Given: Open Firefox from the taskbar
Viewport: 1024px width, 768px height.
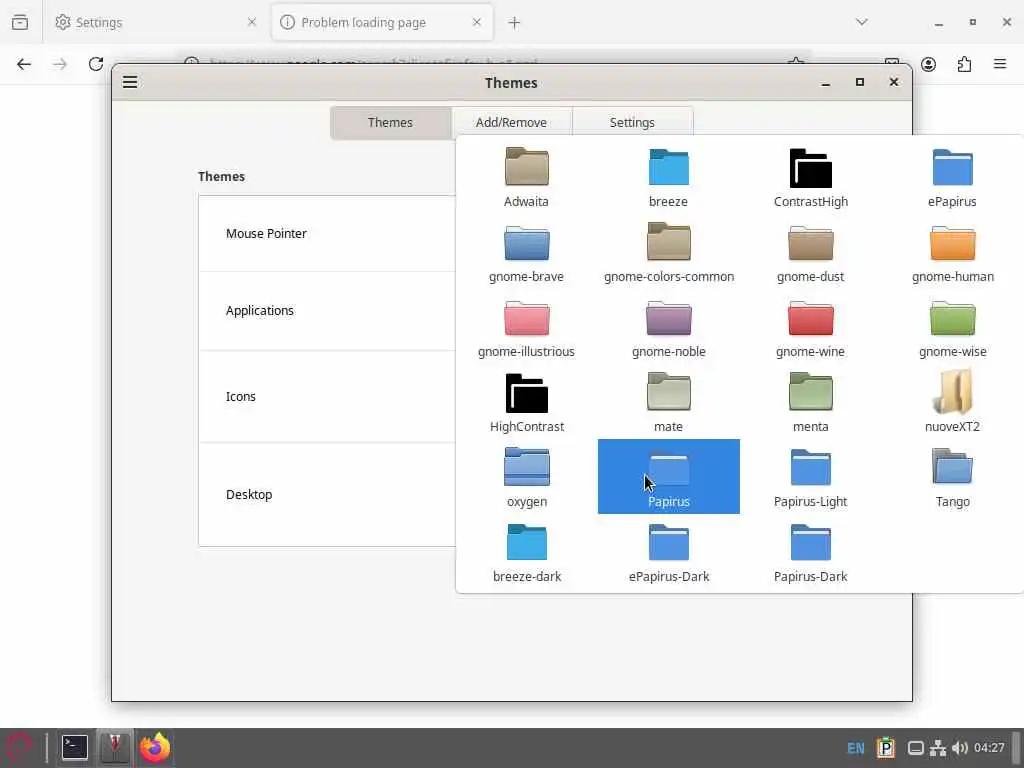Looking at the screenshot, I should [x=155, y=748].
